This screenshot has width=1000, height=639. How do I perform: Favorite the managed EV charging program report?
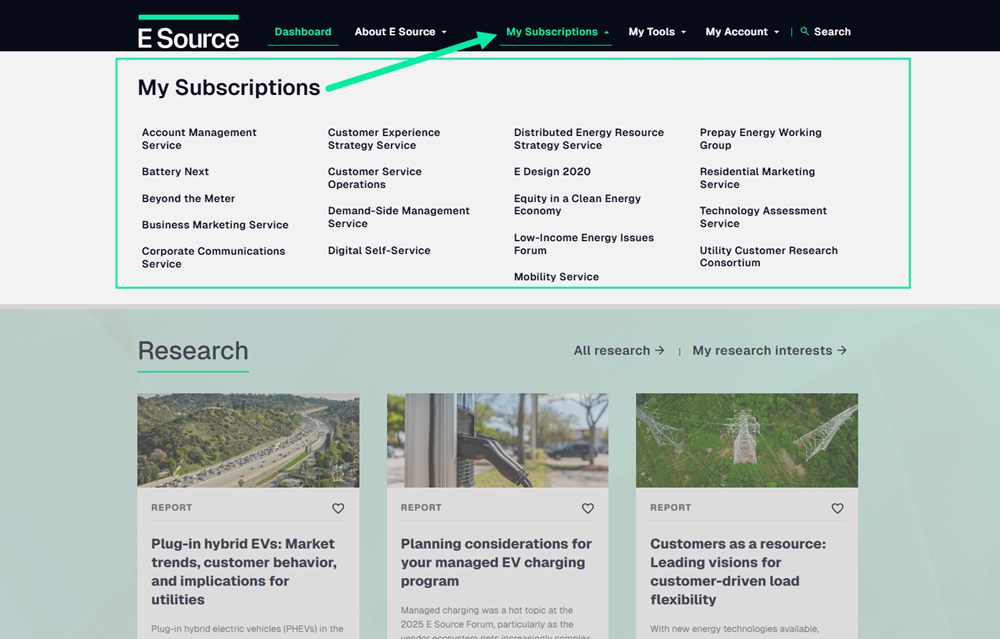point(587,508)
